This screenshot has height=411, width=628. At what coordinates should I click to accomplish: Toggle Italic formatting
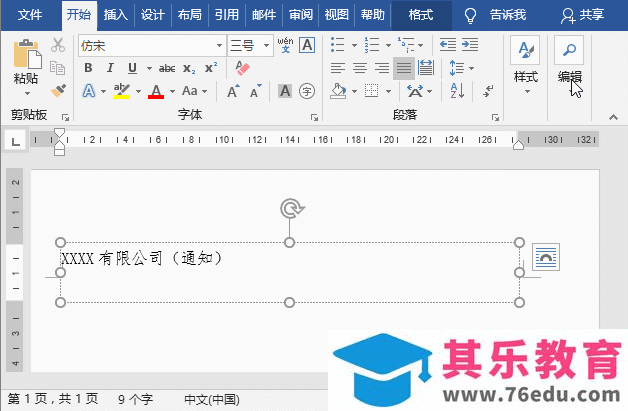point(110,68)
